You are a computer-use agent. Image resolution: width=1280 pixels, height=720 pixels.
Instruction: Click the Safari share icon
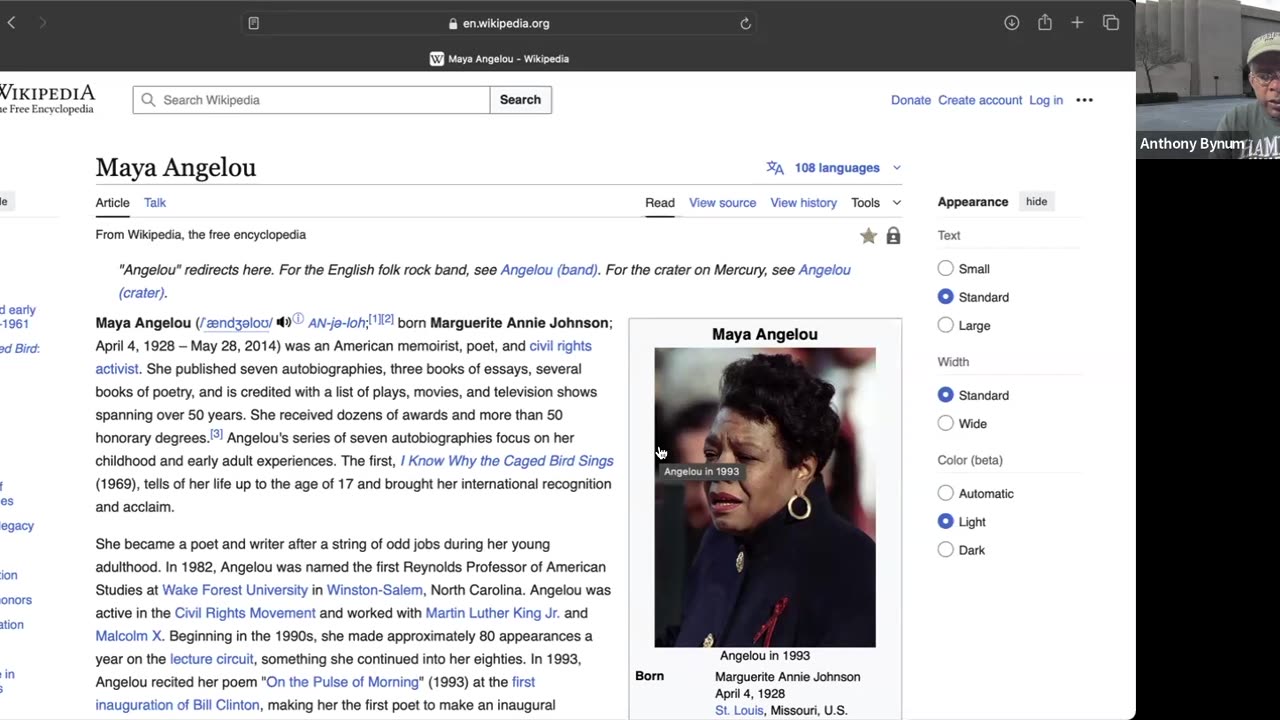click(x=1045, y=22)
